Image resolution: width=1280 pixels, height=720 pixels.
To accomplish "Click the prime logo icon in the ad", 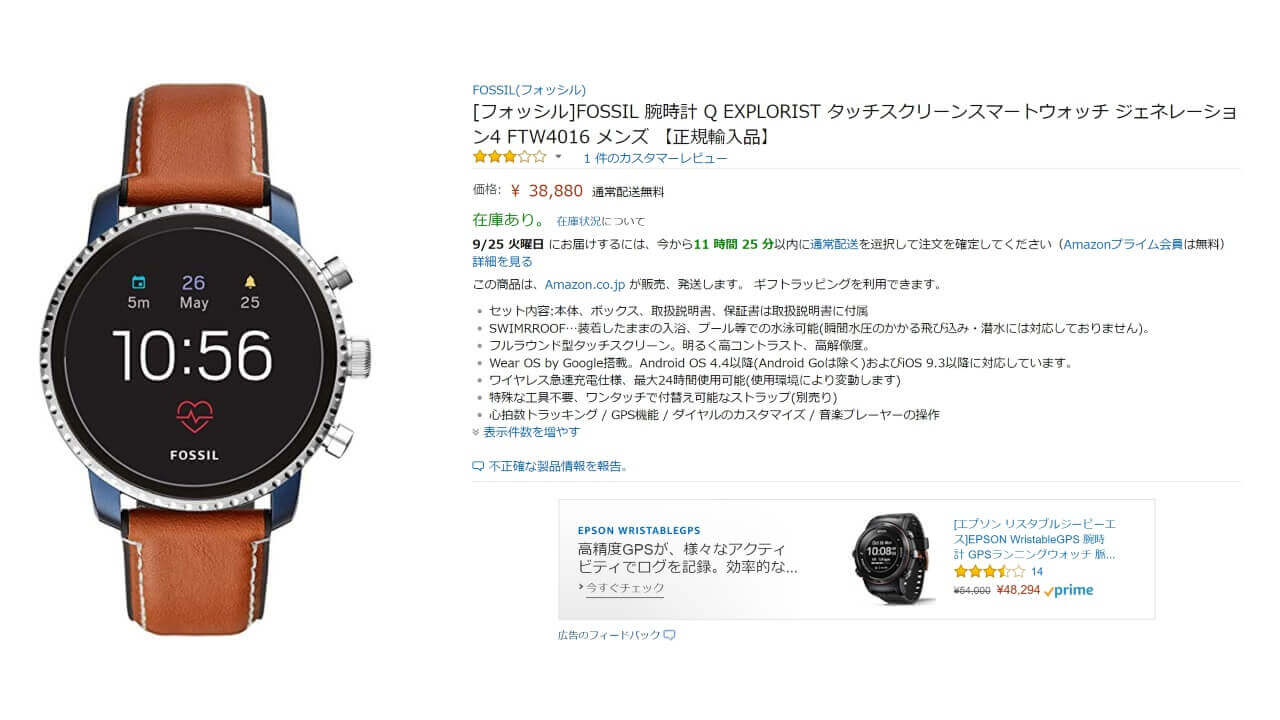I will coord(1068,590).
